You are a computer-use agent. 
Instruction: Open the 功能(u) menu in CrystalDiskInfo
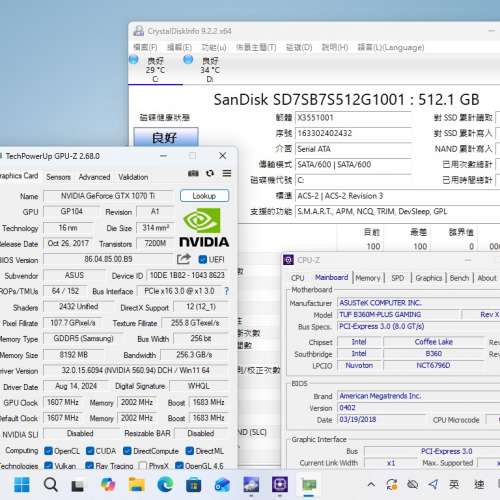tap(214, 47)
